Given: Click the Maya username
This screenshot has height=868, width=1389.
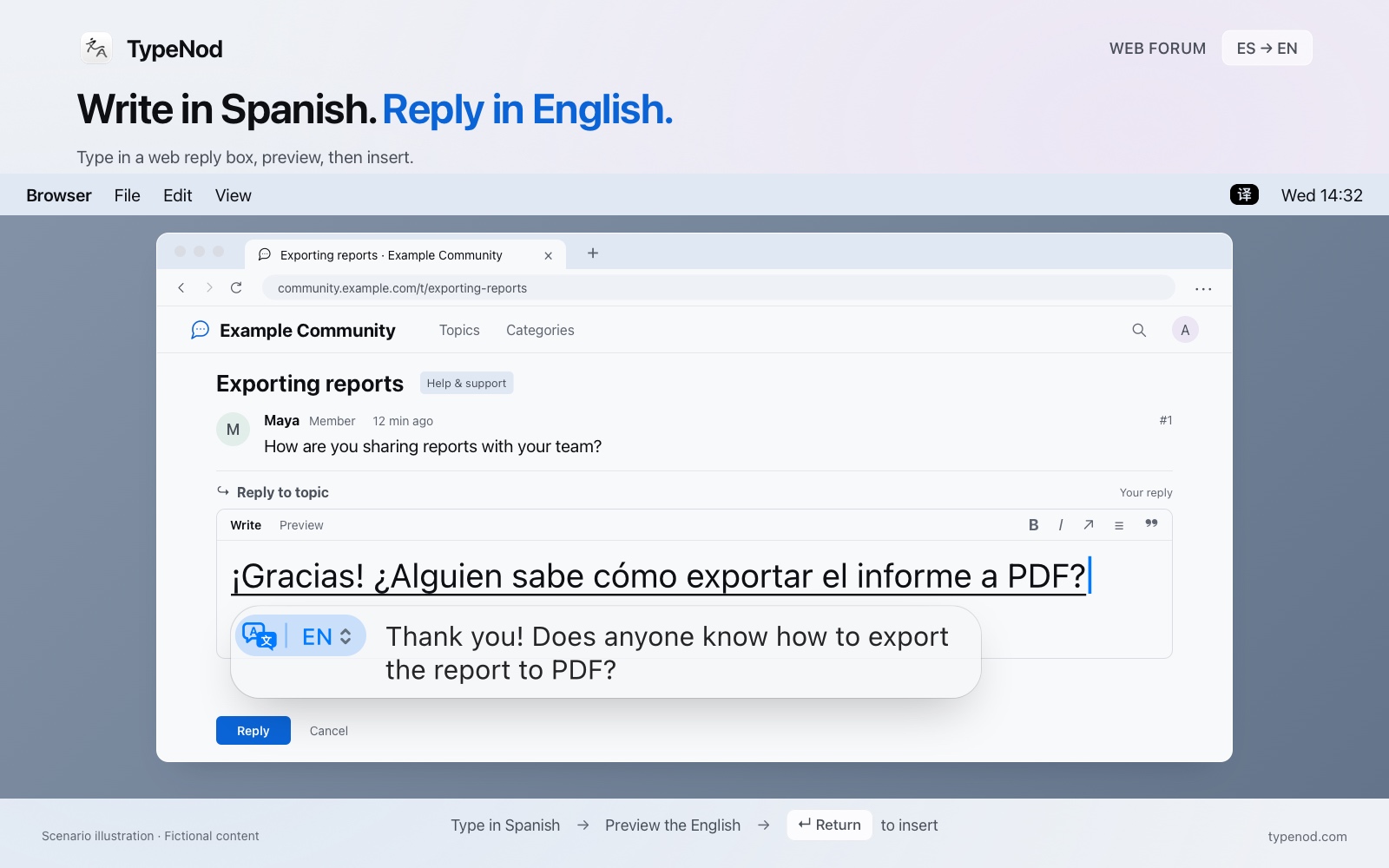Looking at the screenshot, I should point(281,420).
